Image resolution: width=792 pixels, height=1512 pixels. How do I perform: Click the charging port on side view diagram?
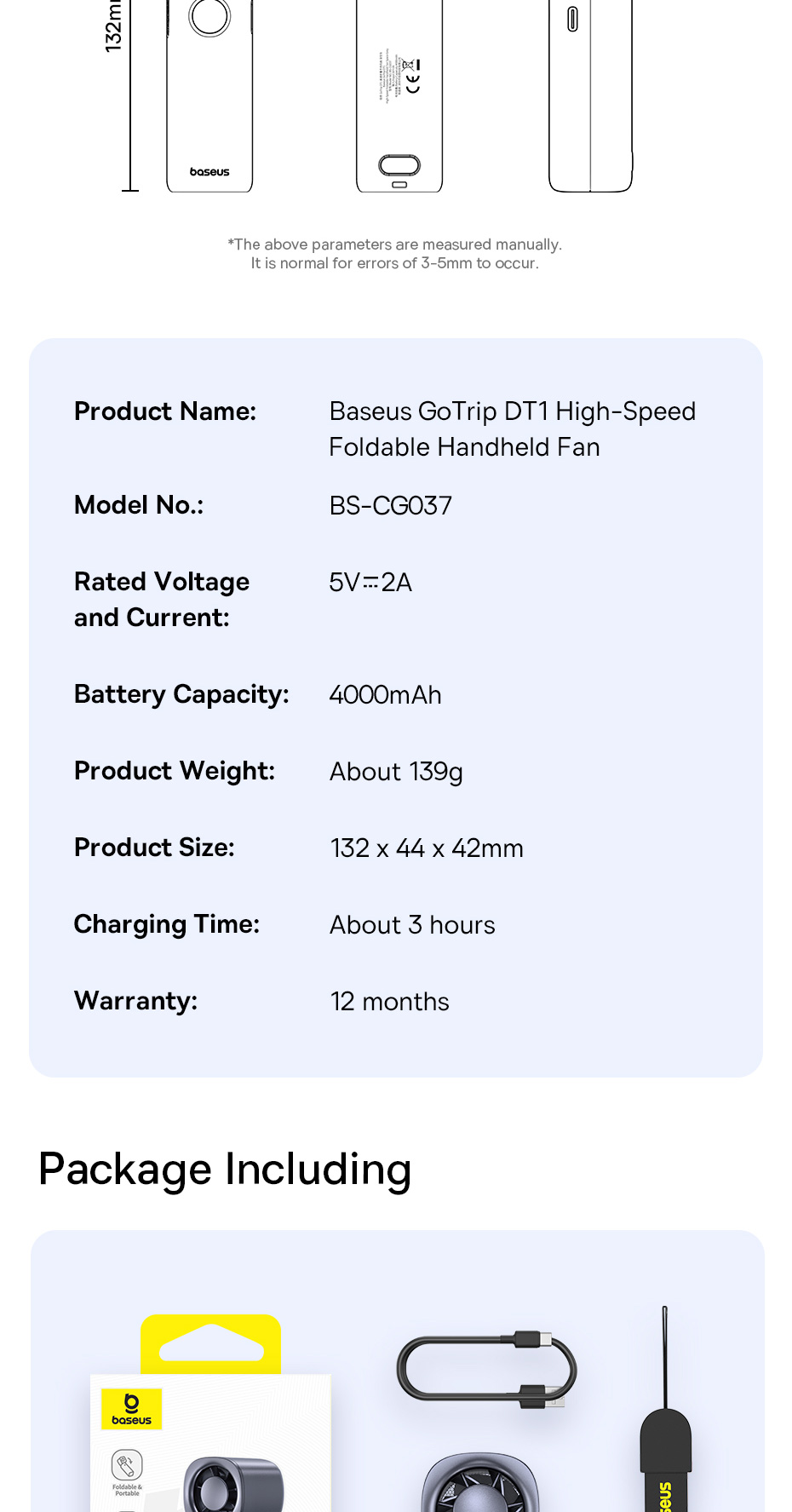[x=572, y=19]
